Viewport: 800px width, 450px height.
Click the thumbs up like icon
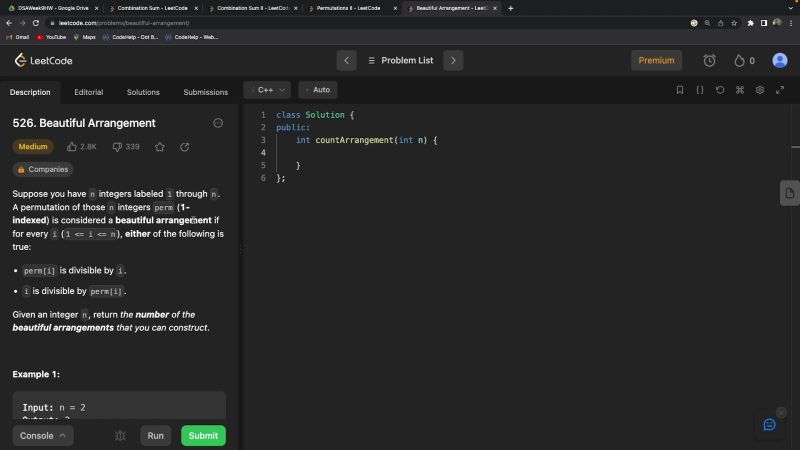tap(72, 147)
